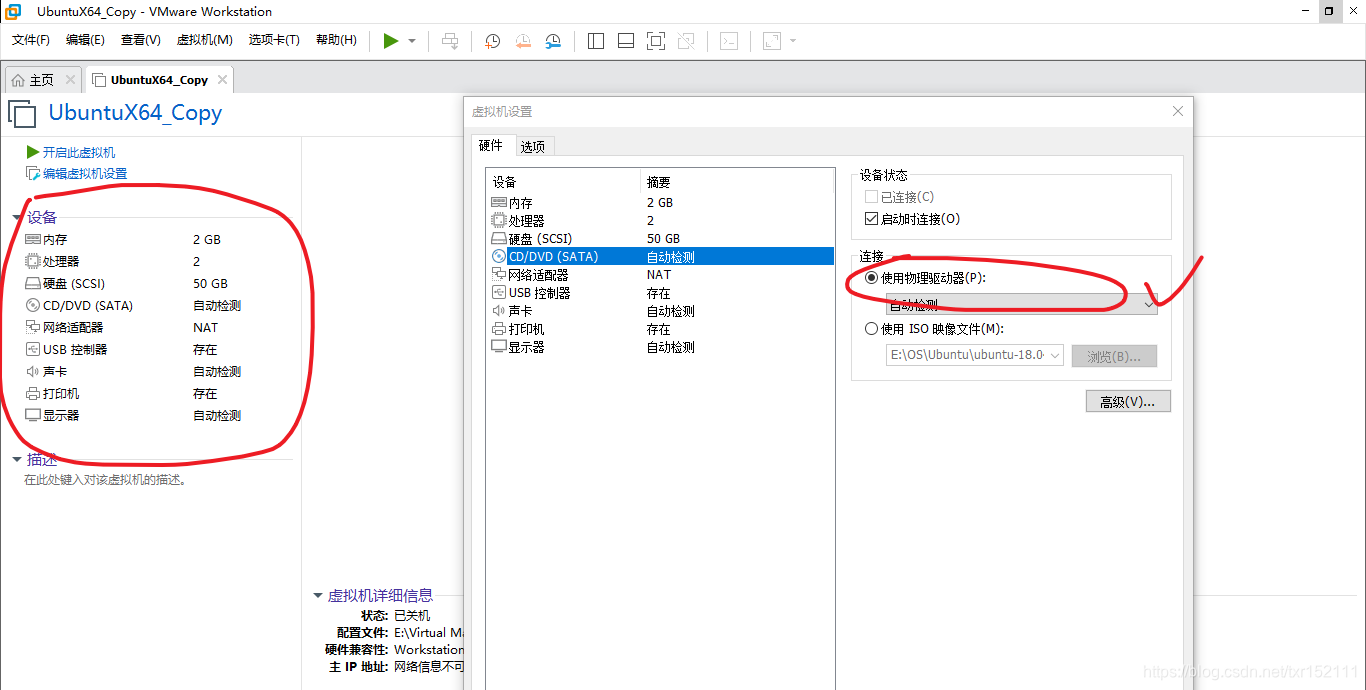Image resolution: width=1366 pixels, height=690 pixels.
Task: Click the revert to snapshot icon
Action: tap(523, 40)
